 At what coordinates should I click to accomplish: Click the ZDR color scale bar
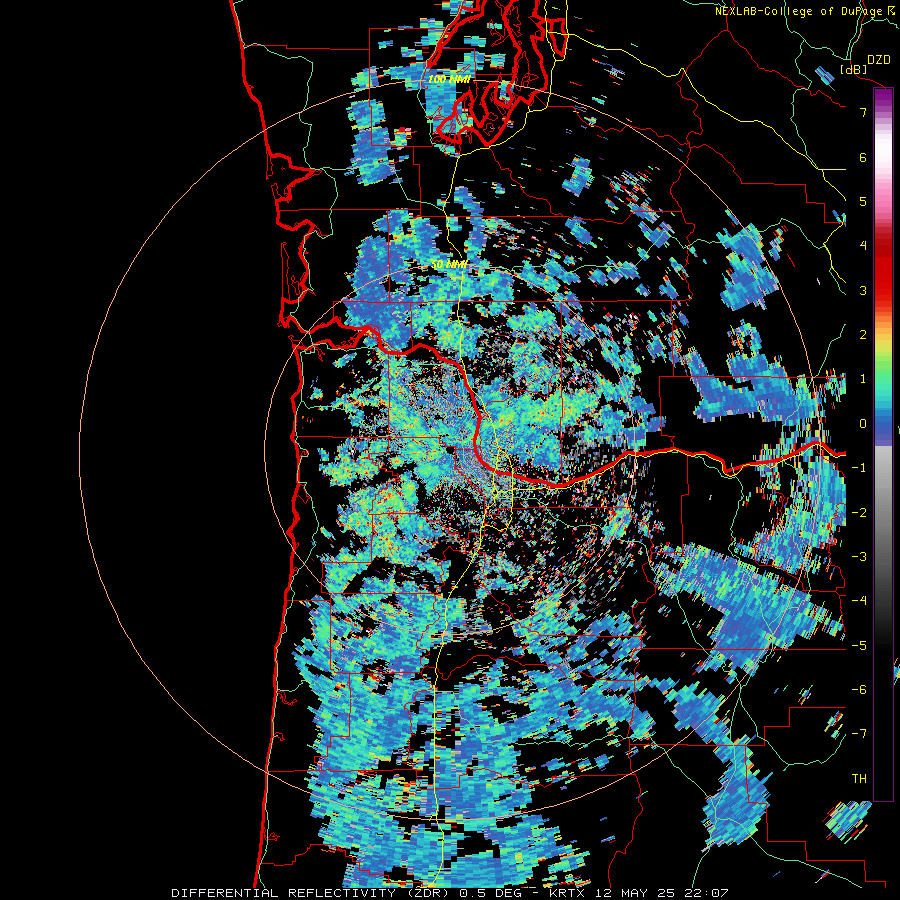coord(883,444)
